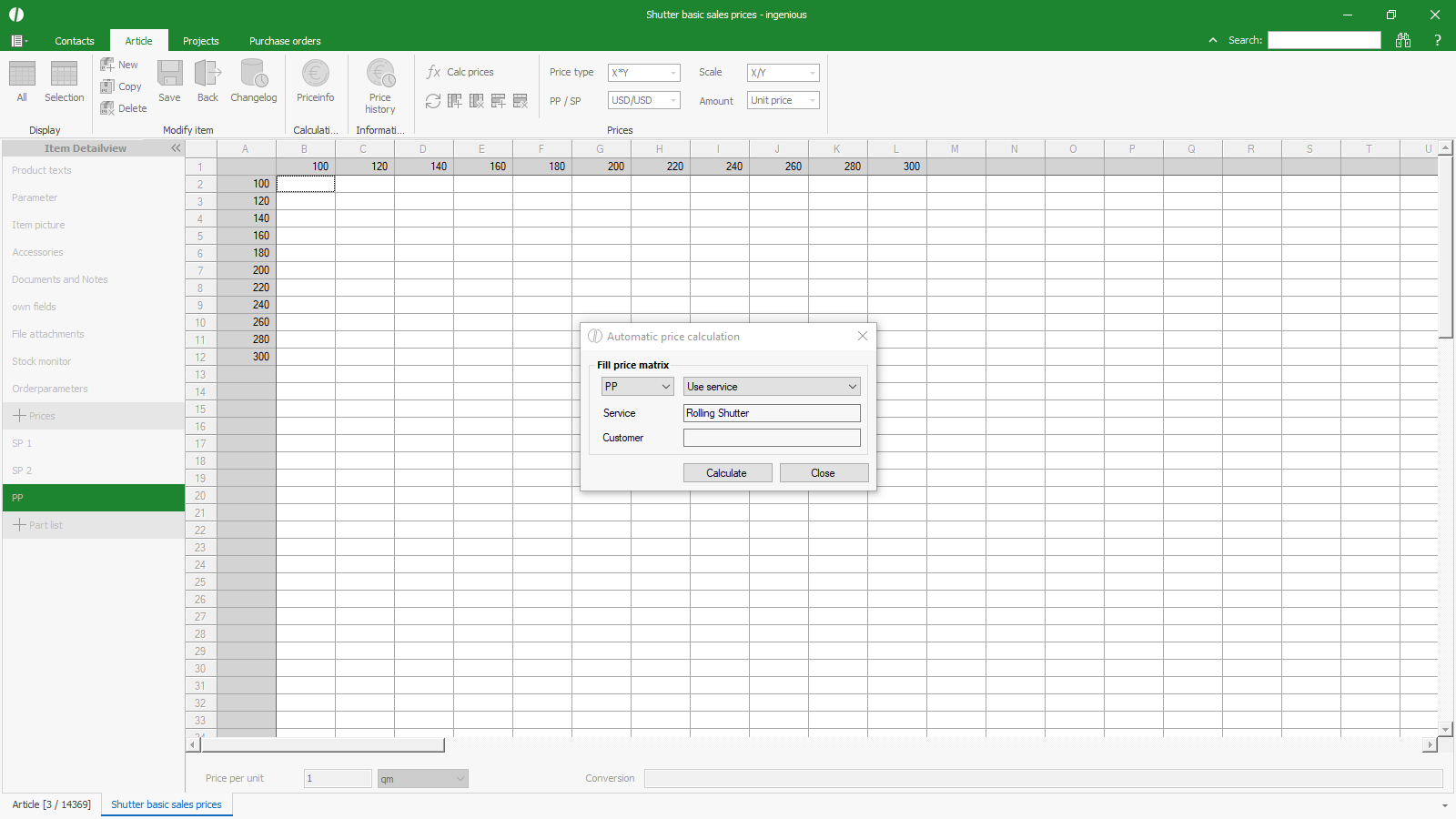Open the Price history icon
Image resolution: width=1456 pixels, height=819 pixels.
point(380,75)
